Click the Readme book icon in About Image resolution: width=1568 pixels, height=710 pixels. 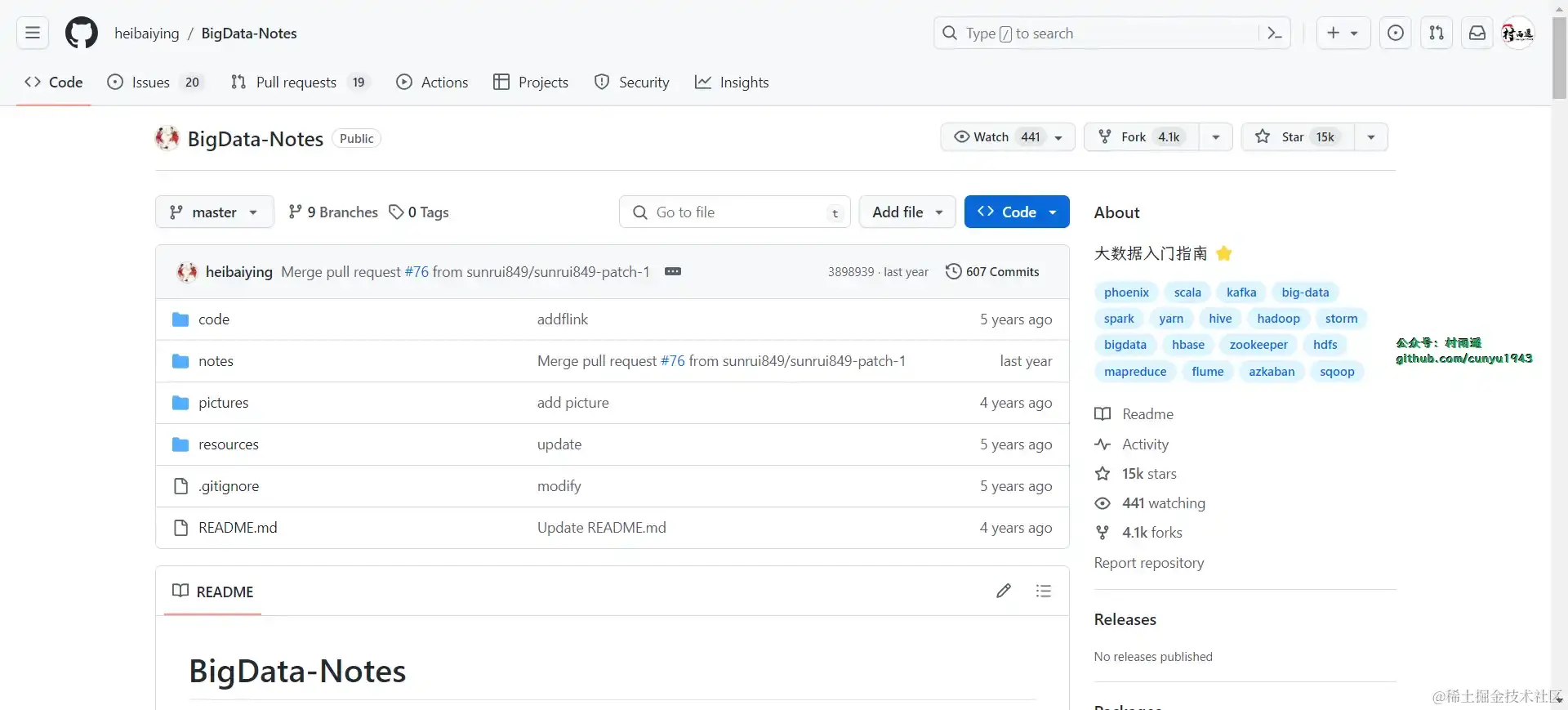tap(1102, 414)
